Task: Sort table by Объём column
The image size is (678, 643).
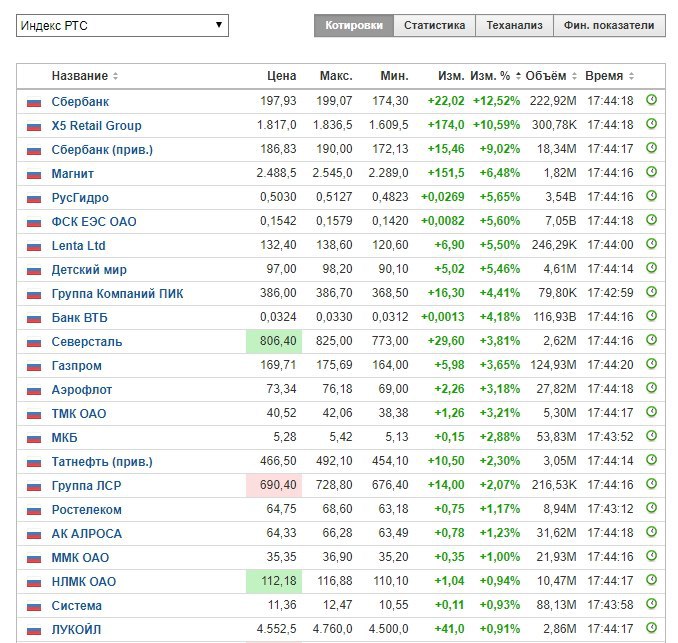Action: (x=551, y=76)
